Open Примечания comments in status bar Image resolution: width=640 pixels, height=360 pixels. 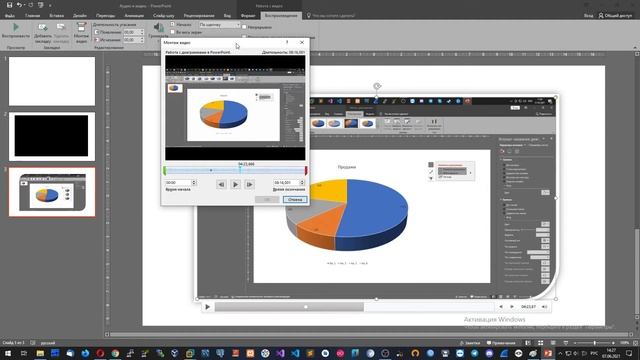[x=501, y=343]
